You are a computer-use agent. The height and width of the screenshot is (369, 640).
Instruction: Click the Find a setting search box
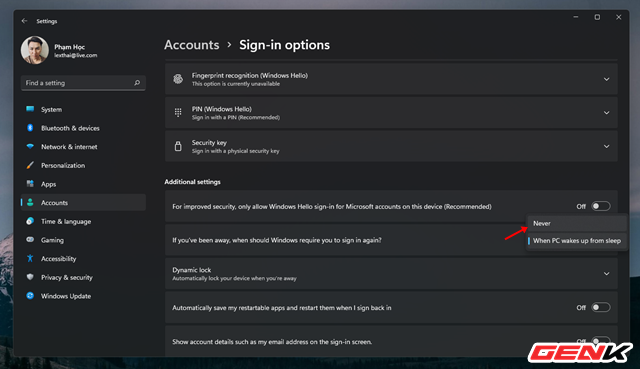point(83,83)
